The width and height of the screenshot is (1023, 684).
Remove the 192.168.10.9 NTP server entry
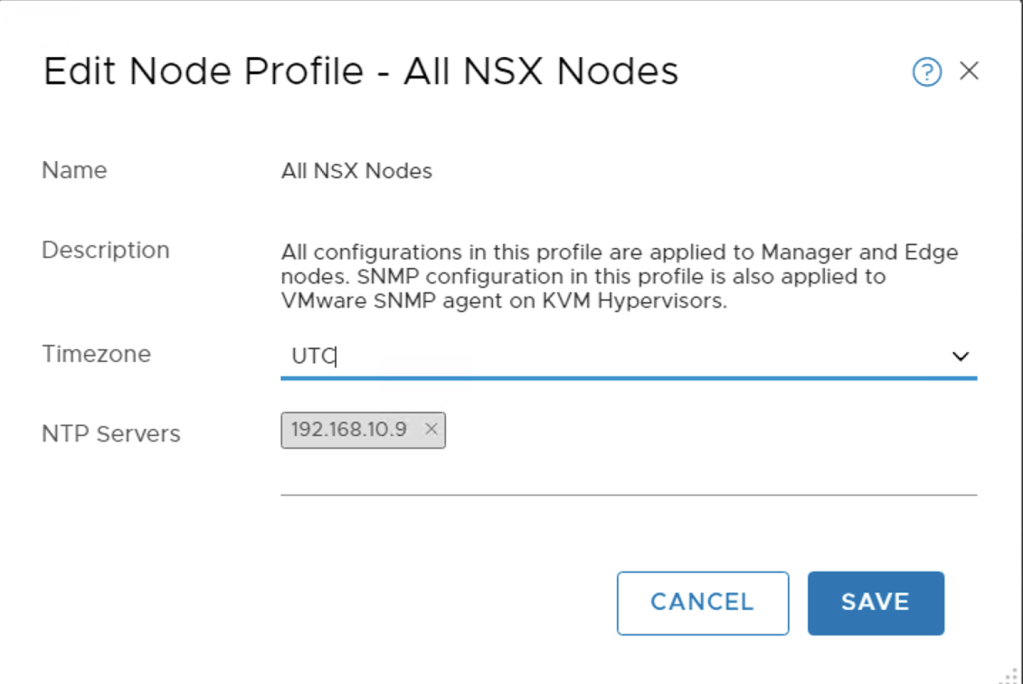(431, 429)
